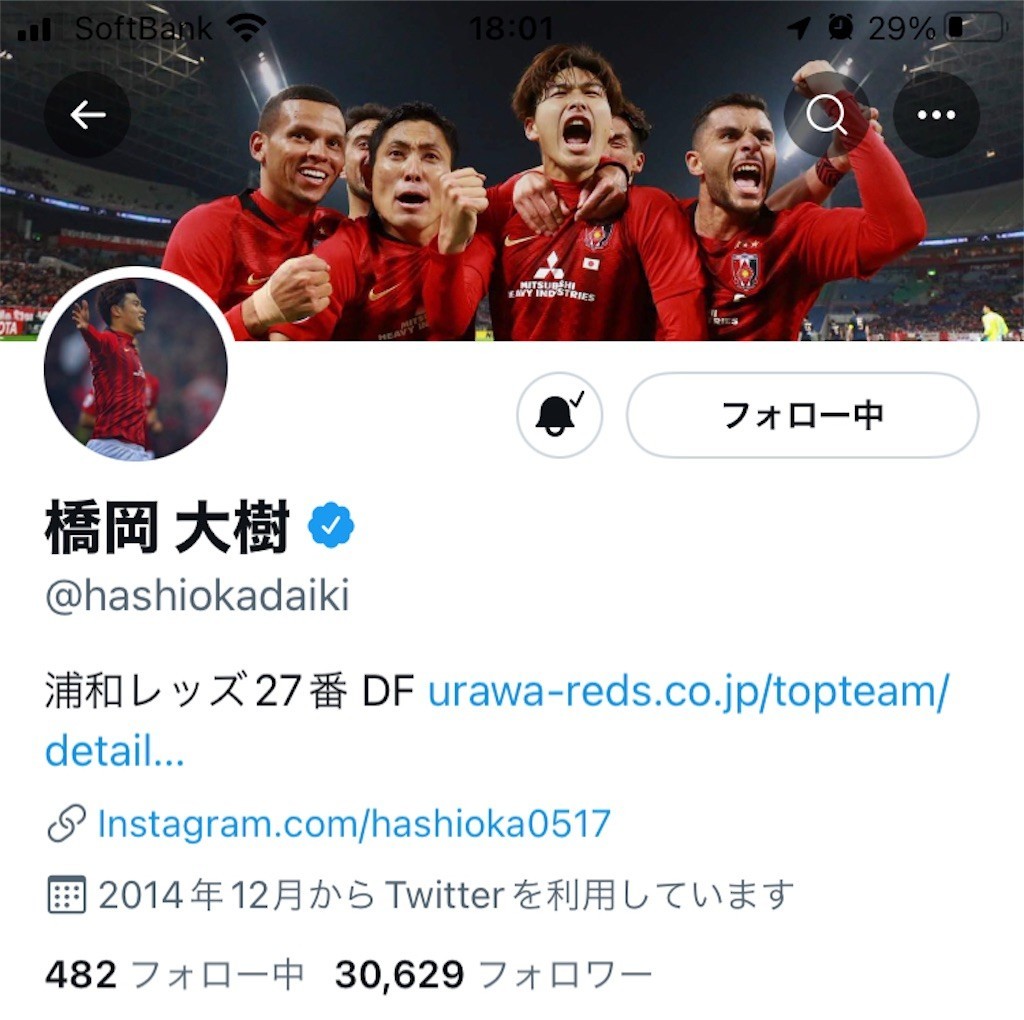Toggle the notification bell for this account
Image resolution: width=1024 pixels, height=1020 pixels.
559,415
